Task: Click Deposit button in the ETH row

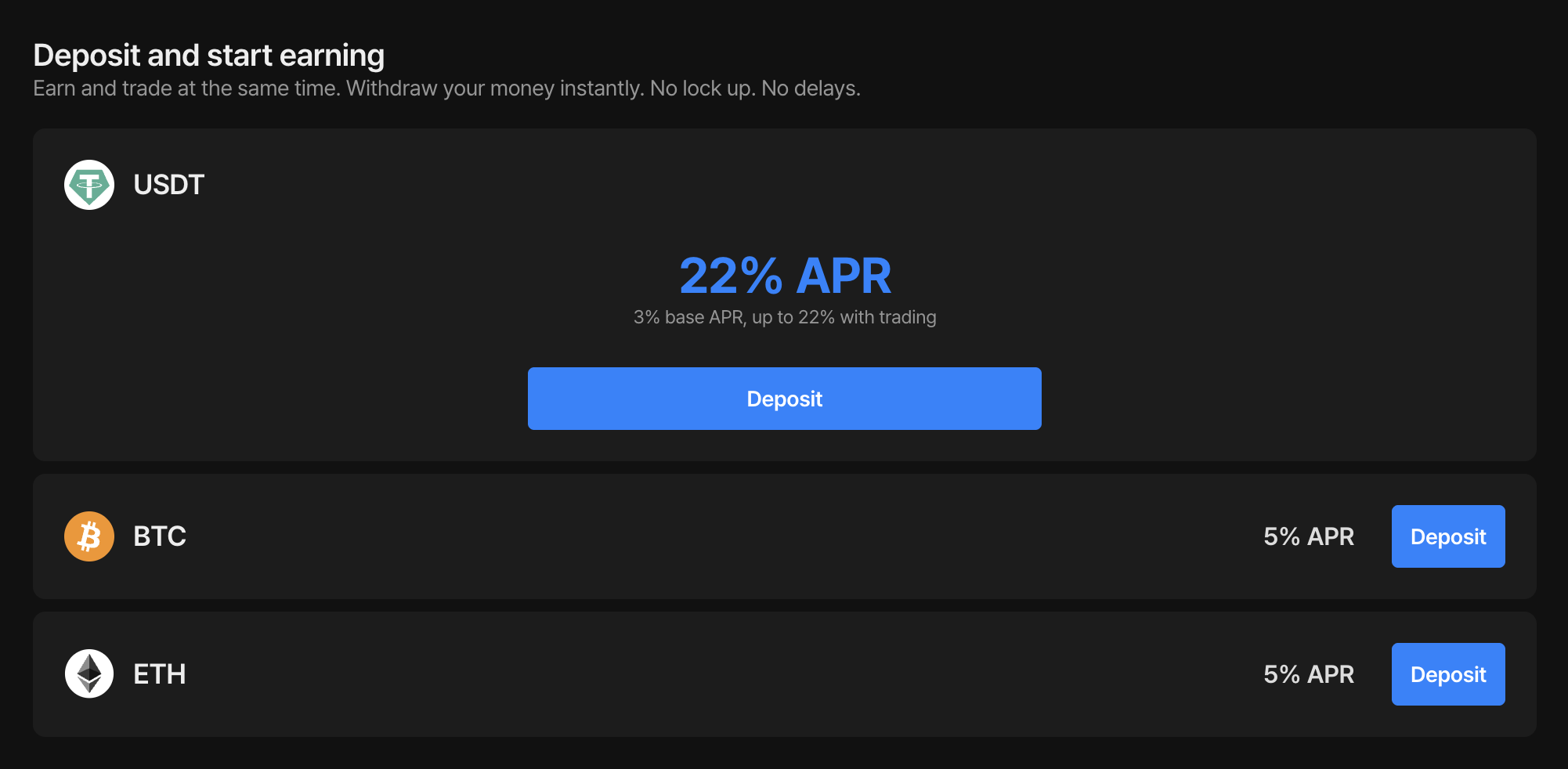Action: click(x=1447, y=674)
